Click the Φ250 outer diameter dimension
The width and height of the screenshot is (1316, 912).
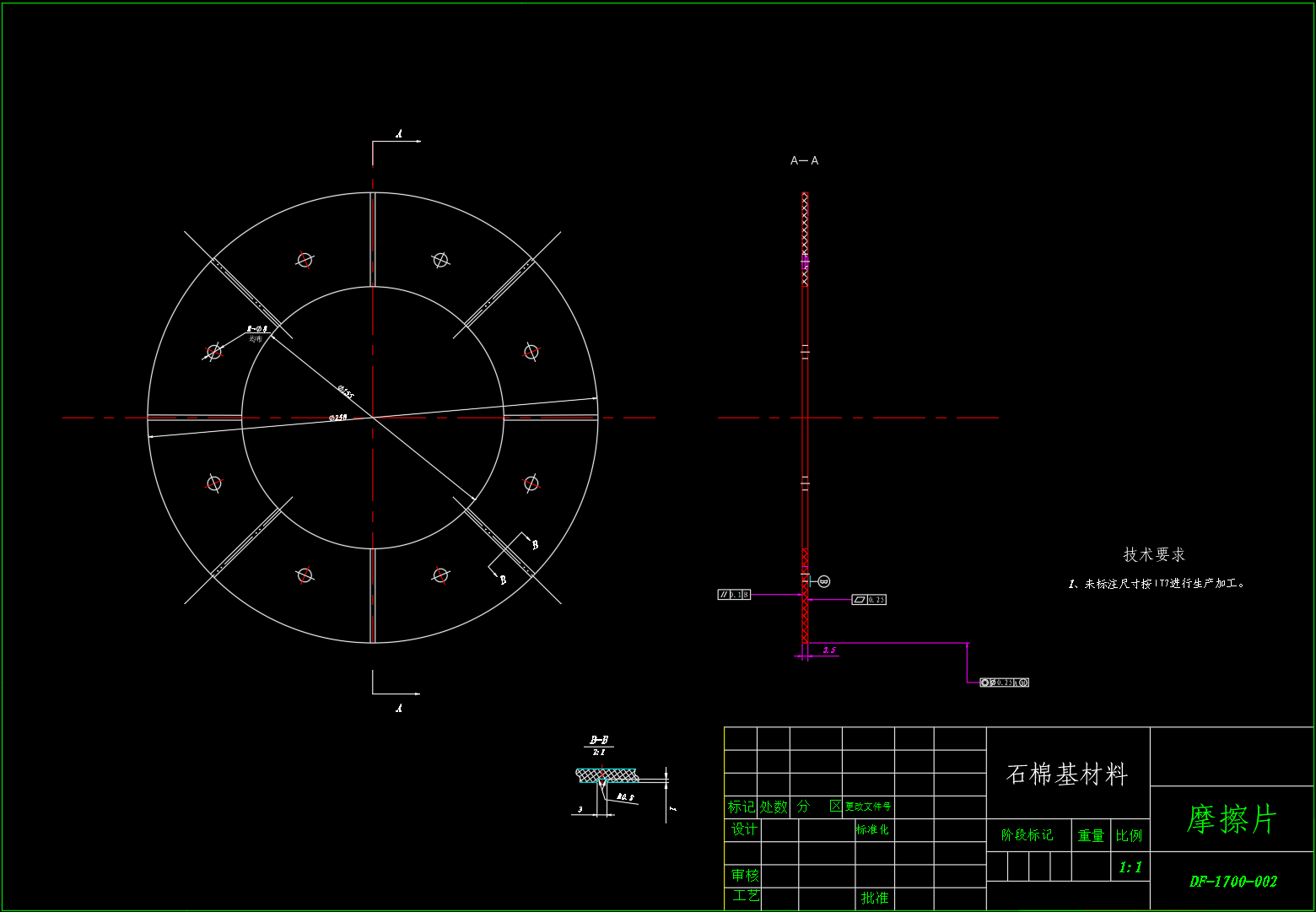tap(337, 418)
